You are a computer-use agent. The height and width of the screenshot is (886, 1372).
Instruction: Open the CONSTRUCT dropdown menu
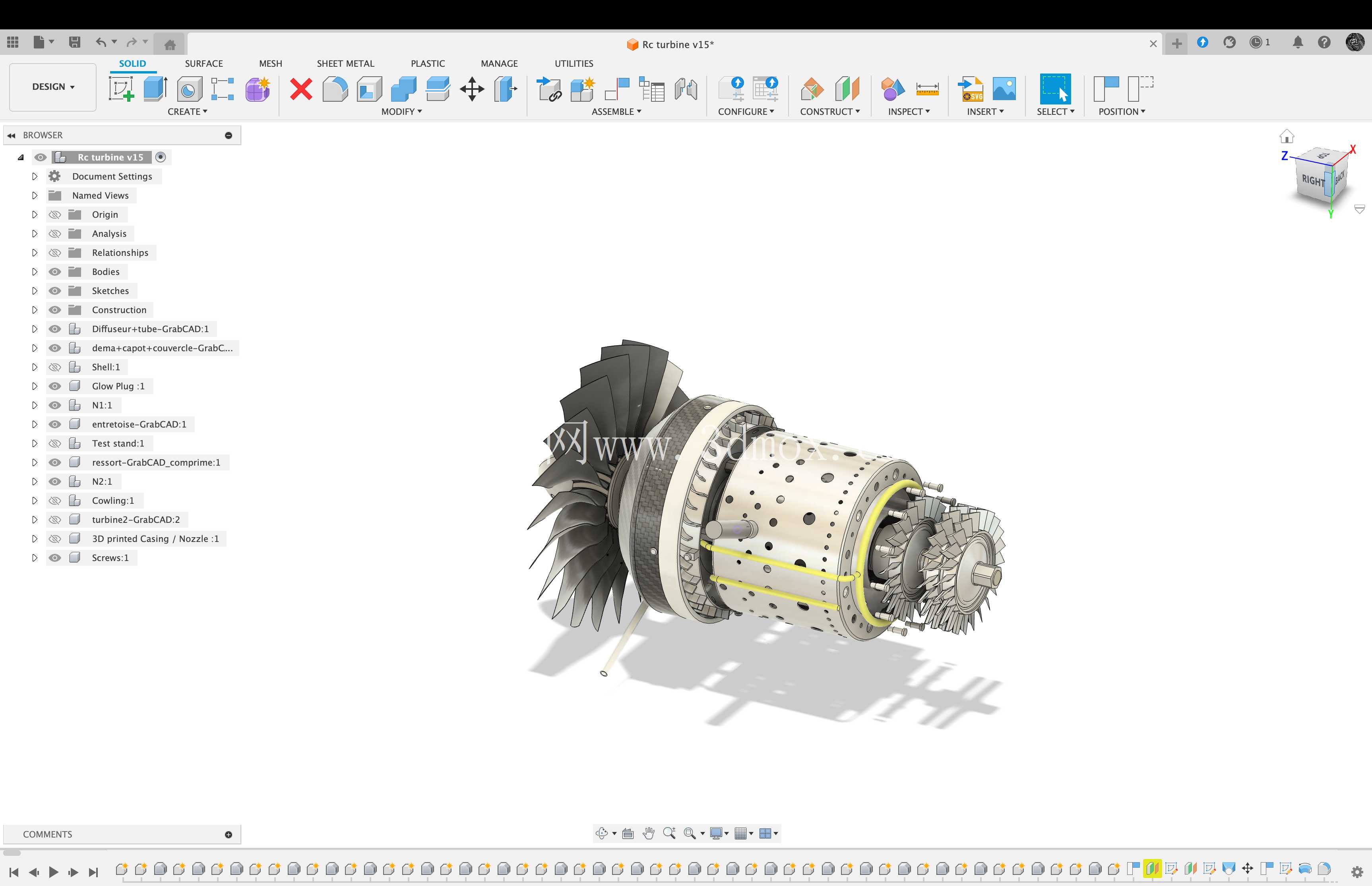click(830, 112)
